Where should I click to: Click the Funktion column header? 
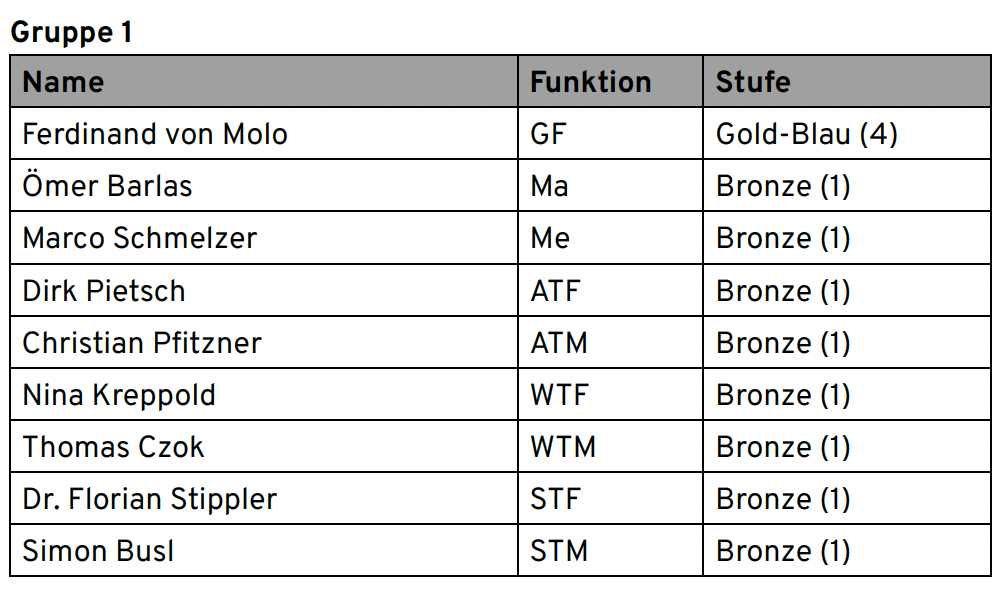point(590,82)
